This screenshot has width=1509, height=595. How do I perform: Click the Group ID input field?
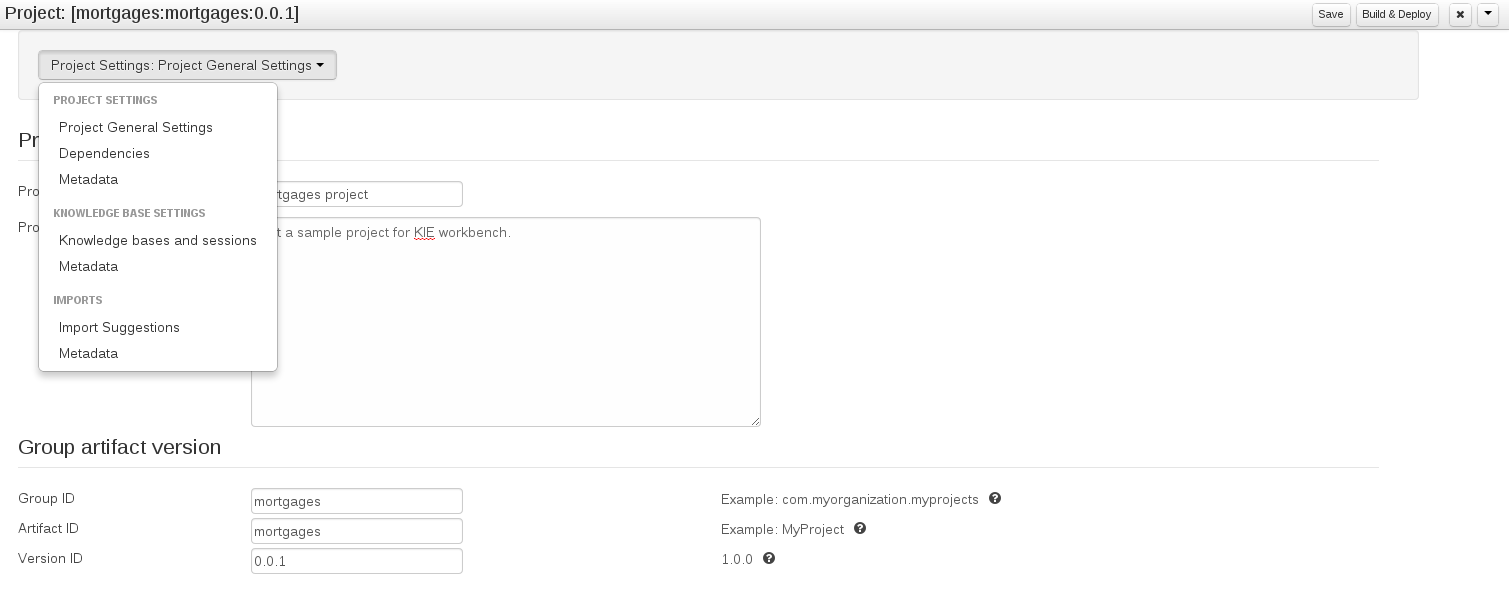[x=356, y=501]
